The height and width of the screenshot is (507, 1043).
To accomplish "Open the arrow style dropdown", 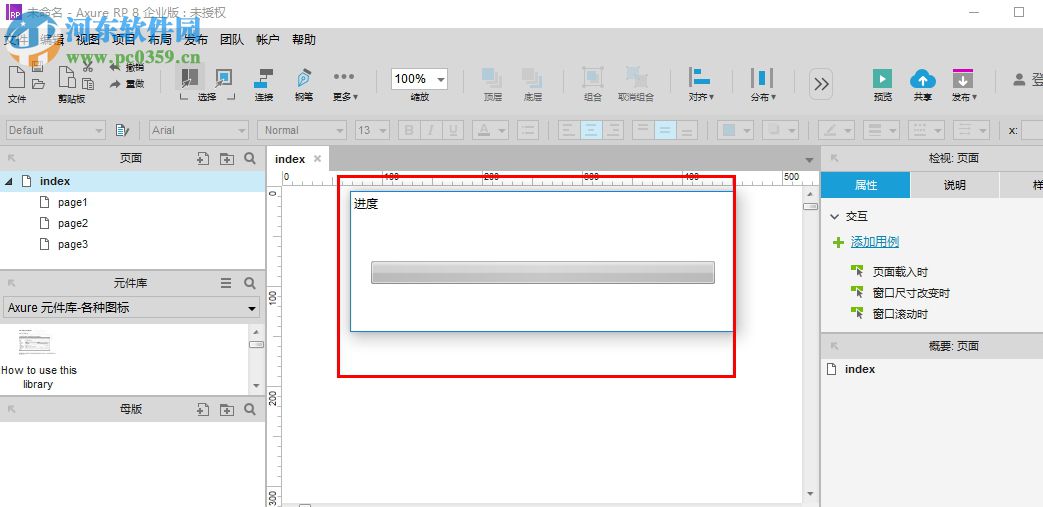I will (971, 130).
